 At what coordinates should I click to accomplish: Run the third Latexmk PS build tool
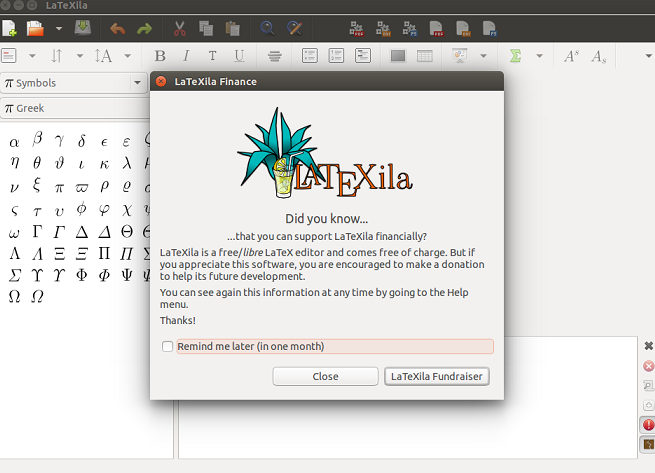[410, 28]
